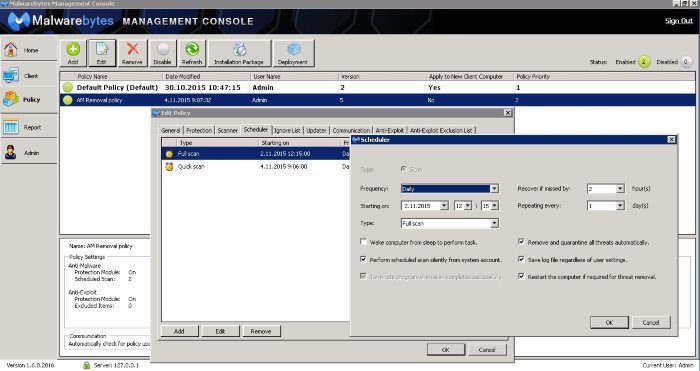700x371 pixels.
Task: Toggle Terminate program when scan completes checkbox
Action: tap(363, 276)
